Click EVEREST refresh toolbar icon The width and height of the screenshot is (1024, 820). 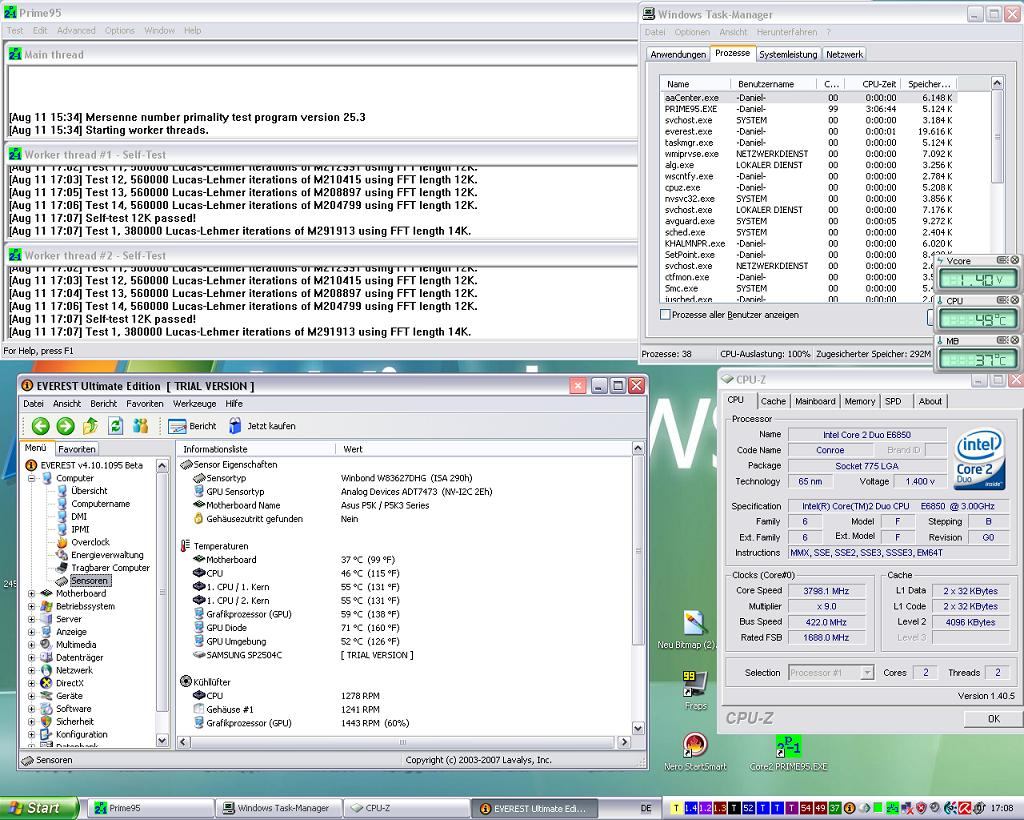tap(116, 426)
